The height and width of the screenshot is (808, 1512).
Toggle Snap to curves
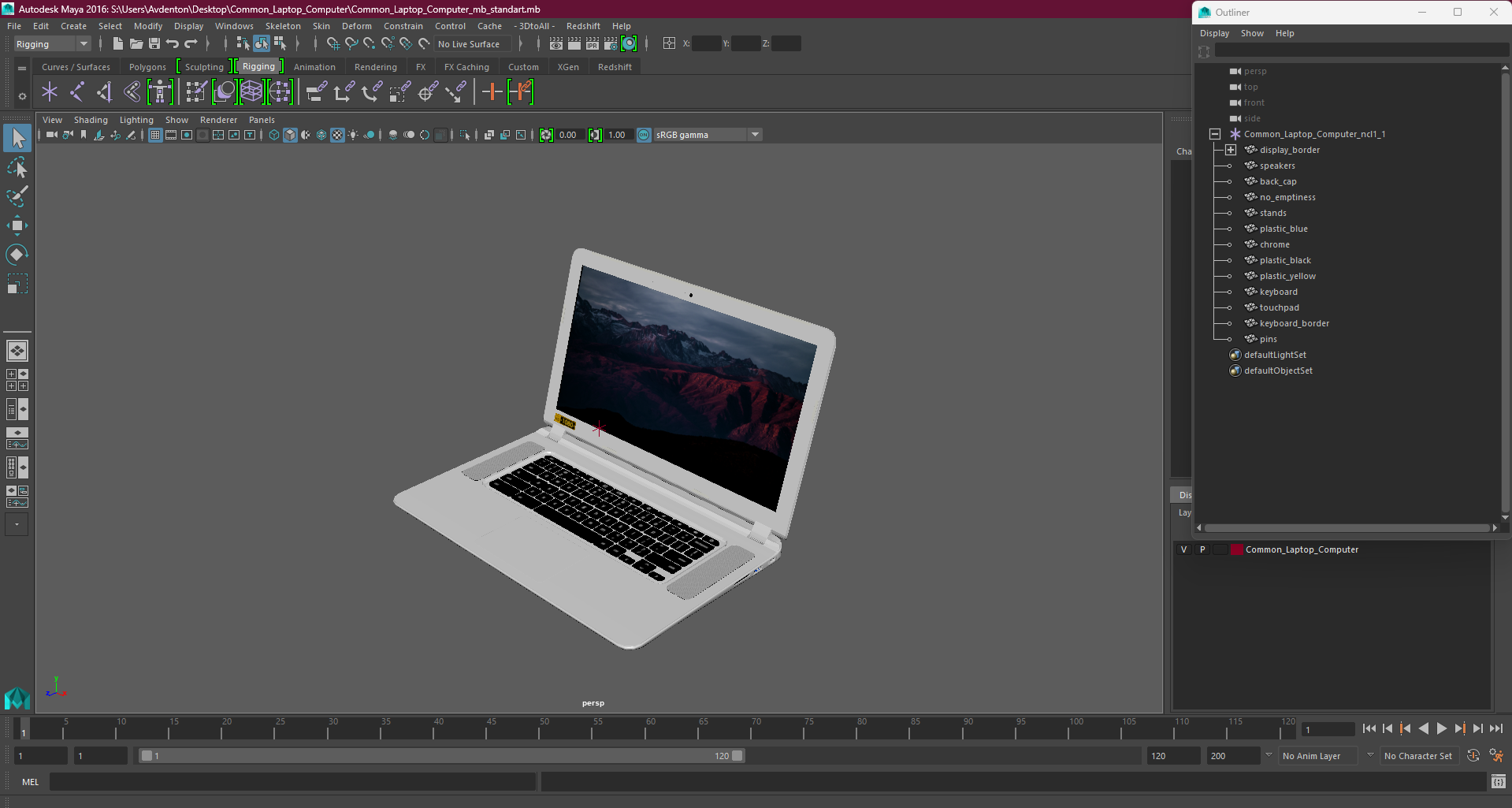pos(351,44)
